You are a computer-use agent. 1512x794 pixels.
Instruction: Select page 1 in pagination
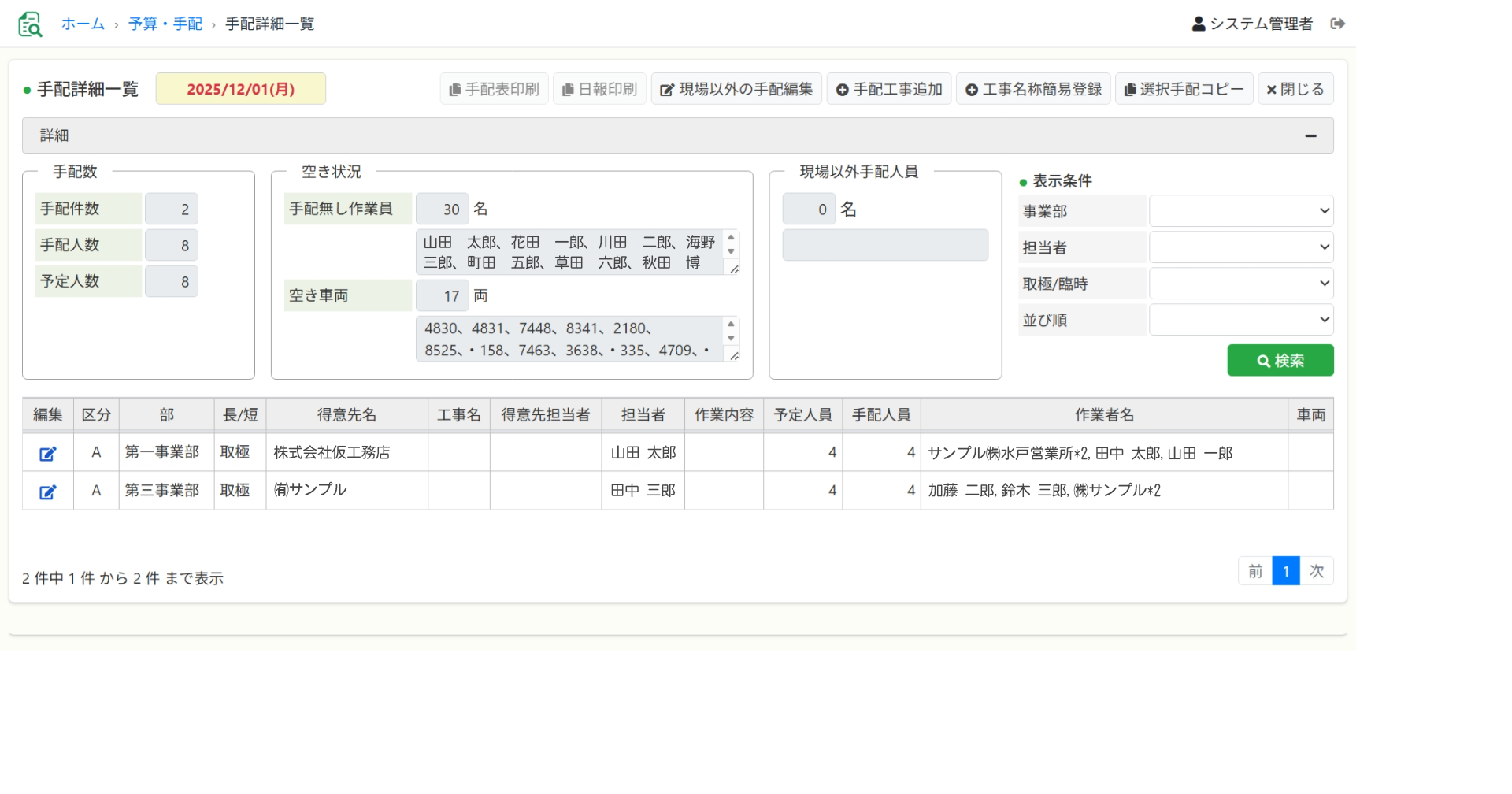coord(1285,571)
